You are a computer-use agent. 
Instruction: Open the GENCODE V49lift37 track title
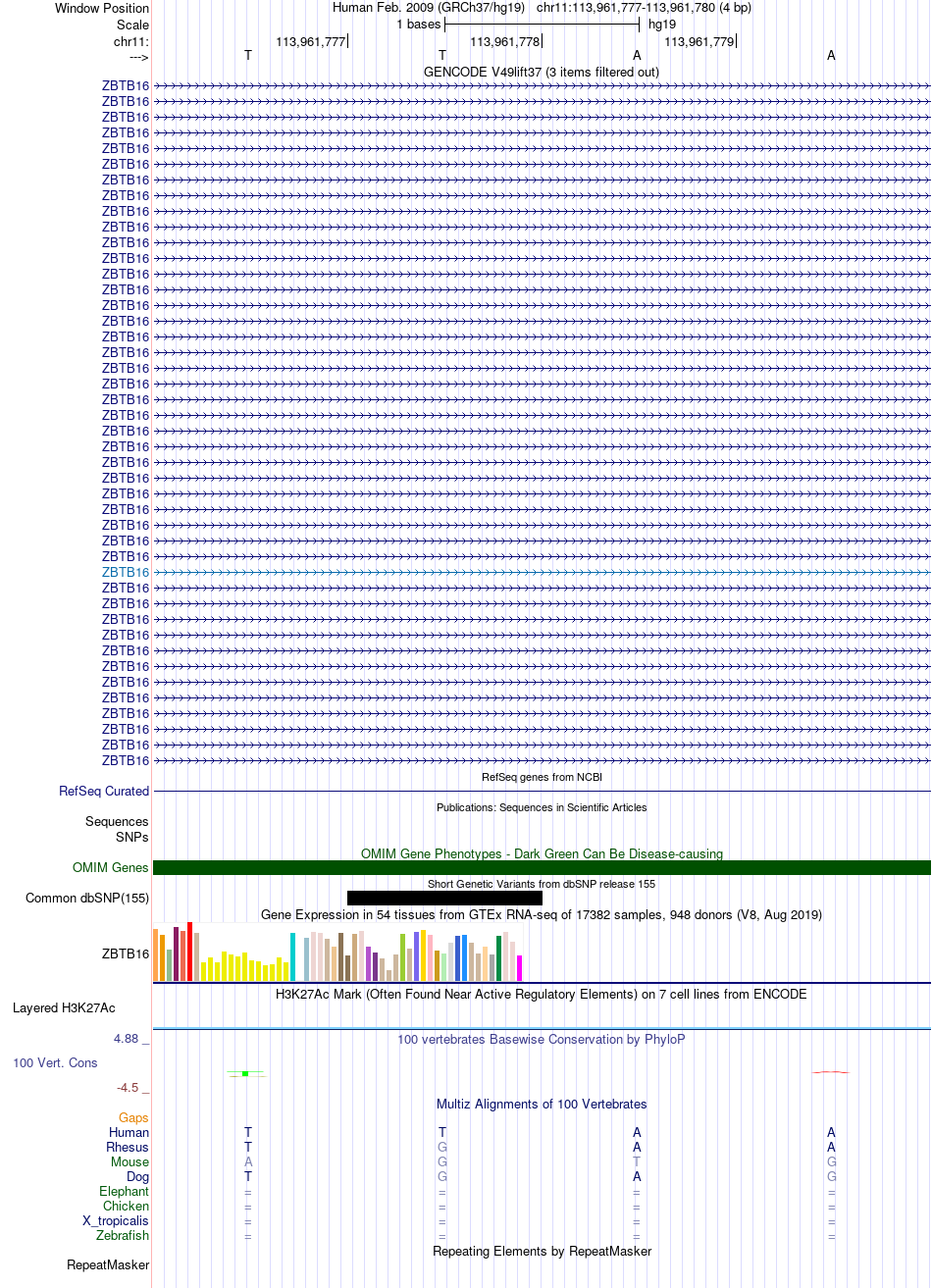542,72
